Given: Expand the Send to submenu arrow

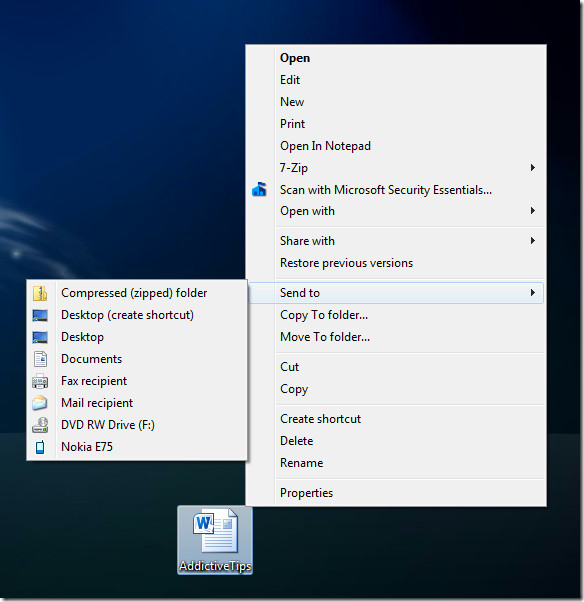Looking at the screenshot, I should click(x=533, y=293).
